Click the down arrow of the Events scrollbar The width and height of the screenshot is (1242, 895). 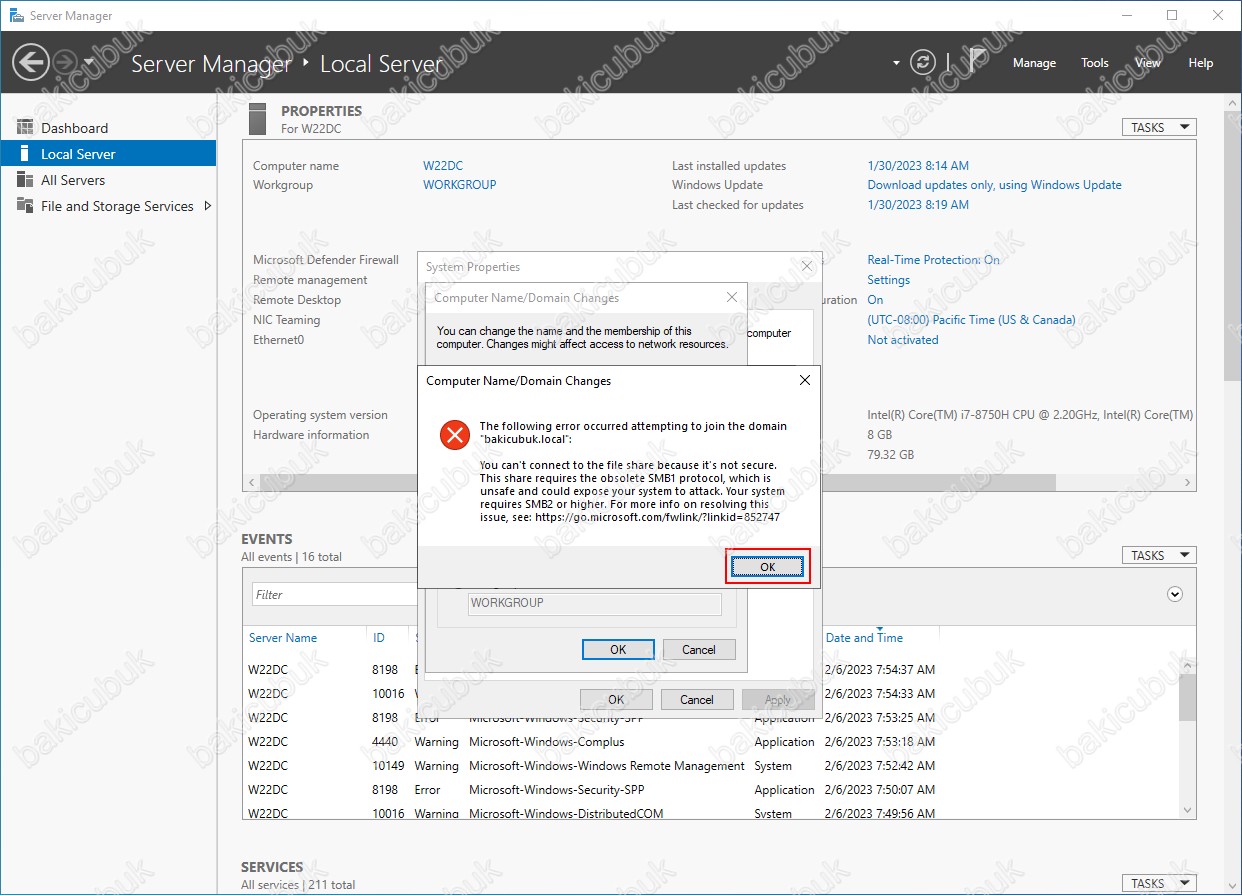[x=1187, y=811]
